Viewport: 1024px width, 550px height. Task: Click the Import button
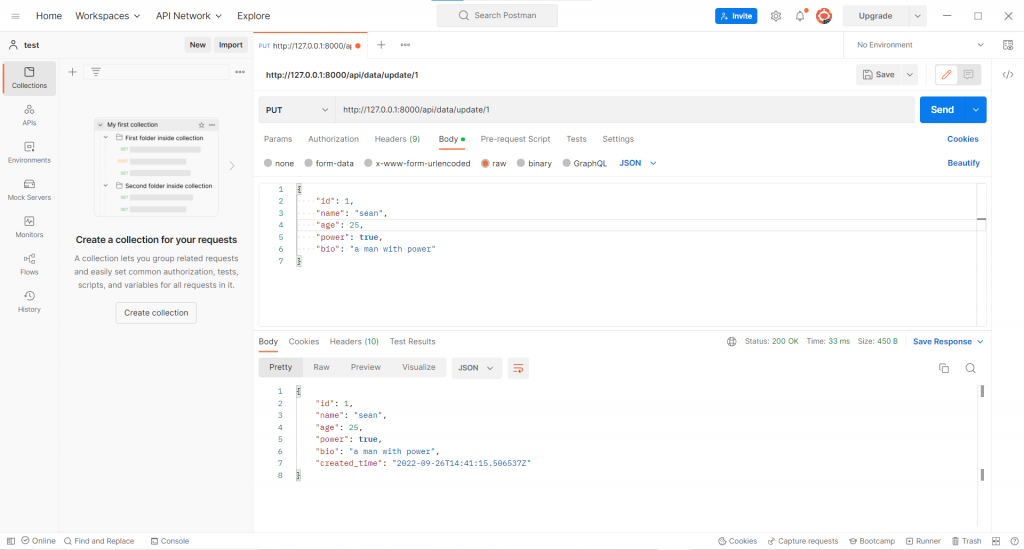[x=231, y=45]
